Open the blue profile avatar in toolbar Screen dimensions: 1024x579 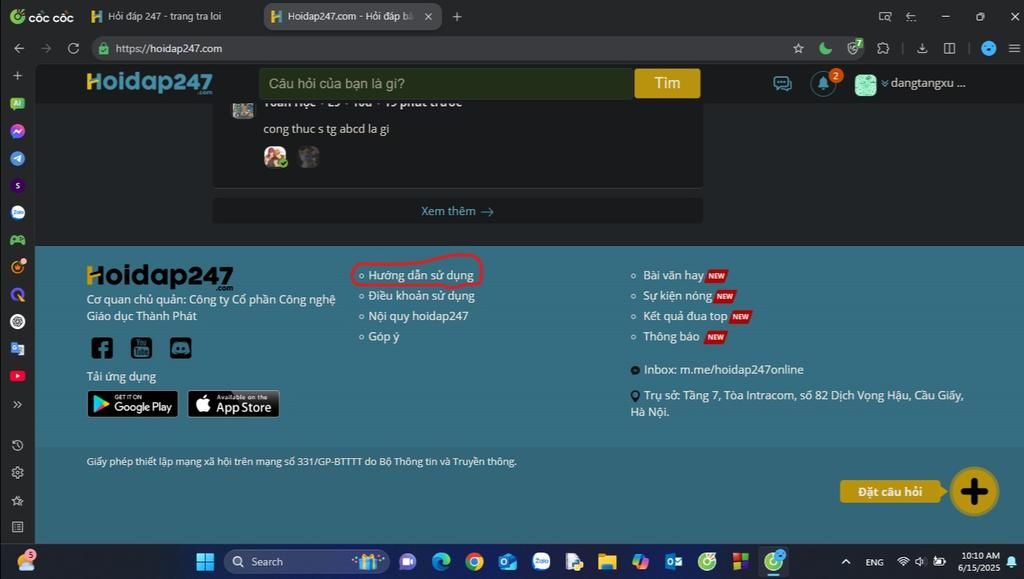988,48
